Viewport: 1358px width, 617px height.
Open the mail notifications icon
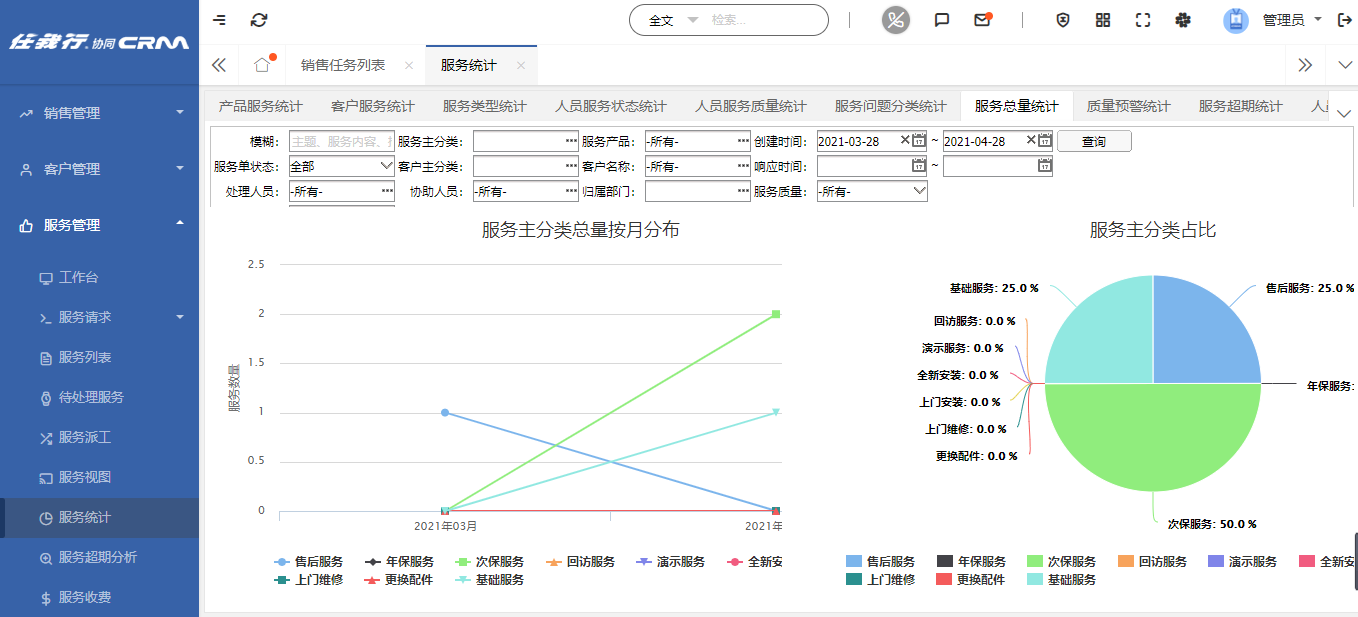pyautogui.click(x=983, y=18)
